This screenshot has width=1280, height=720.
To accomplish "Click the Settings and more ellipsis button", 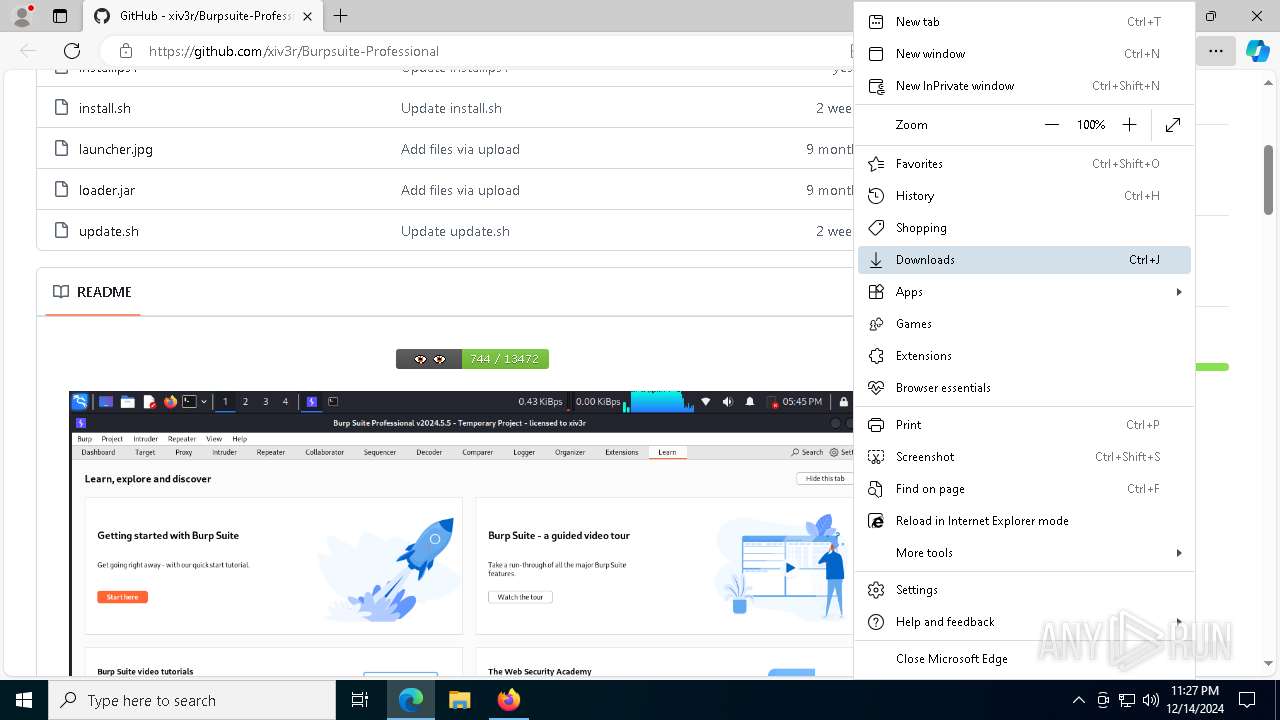I will click(x=1216, y=51).
